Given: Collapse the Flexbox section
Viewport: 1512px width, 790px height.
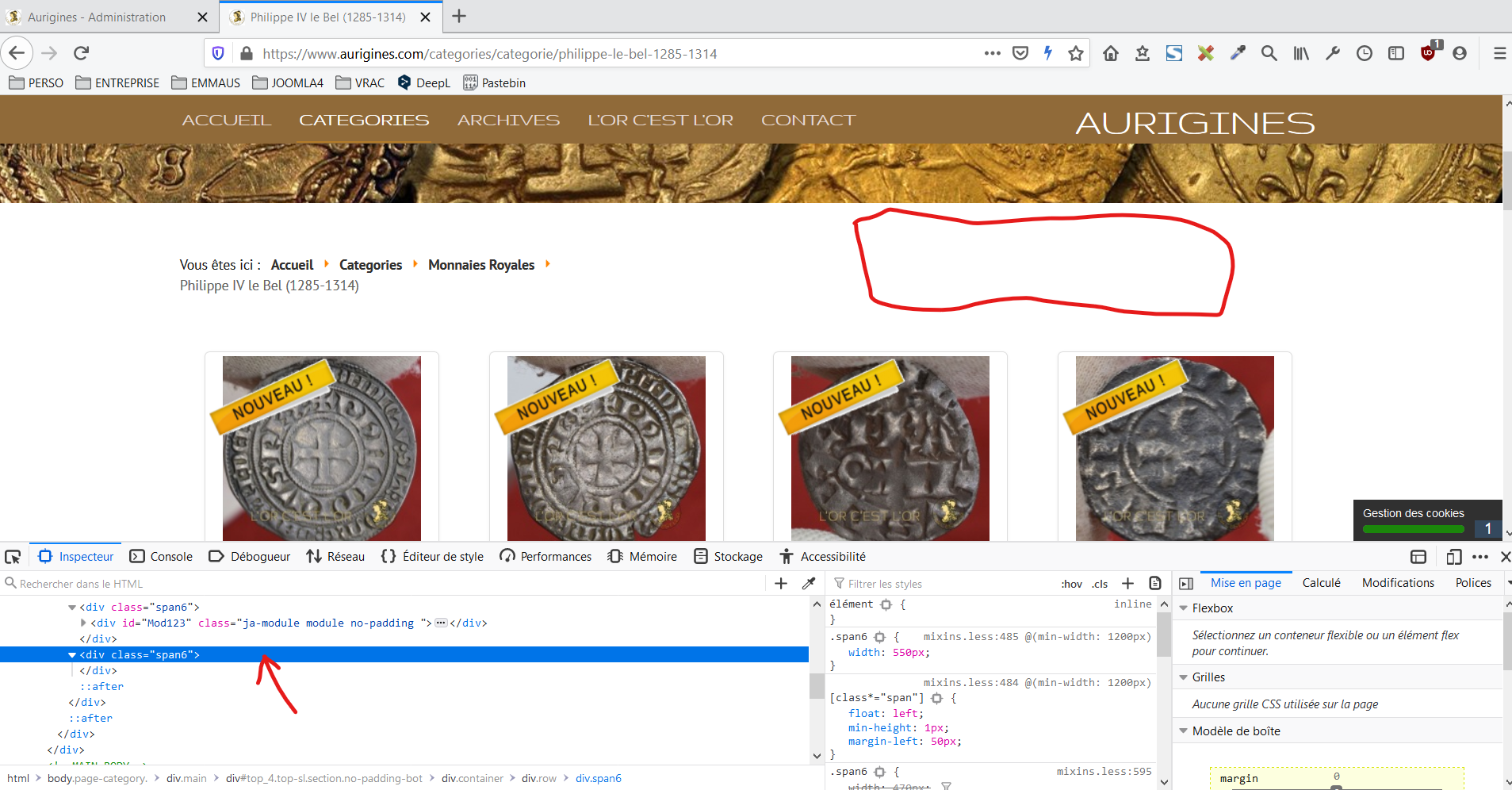Looking at the screenshot, I should coord(1184,608).
